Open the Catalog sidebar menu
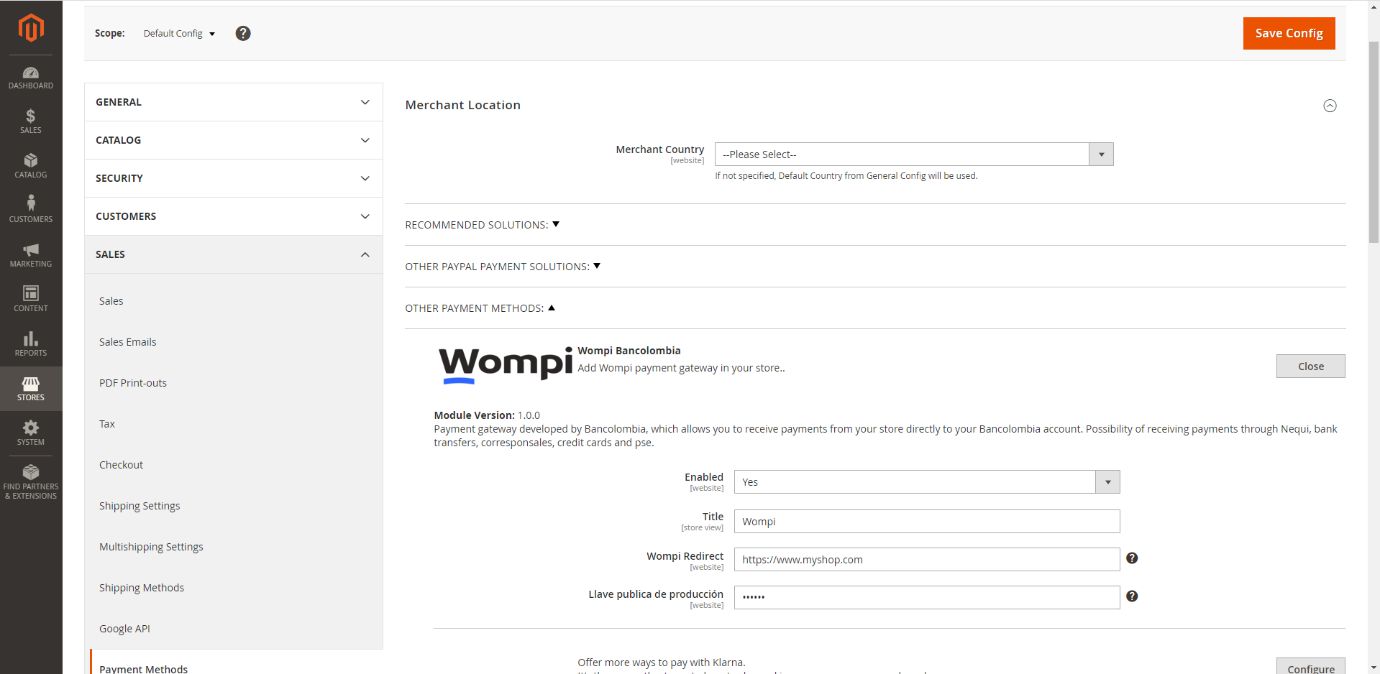 (30, 165)
